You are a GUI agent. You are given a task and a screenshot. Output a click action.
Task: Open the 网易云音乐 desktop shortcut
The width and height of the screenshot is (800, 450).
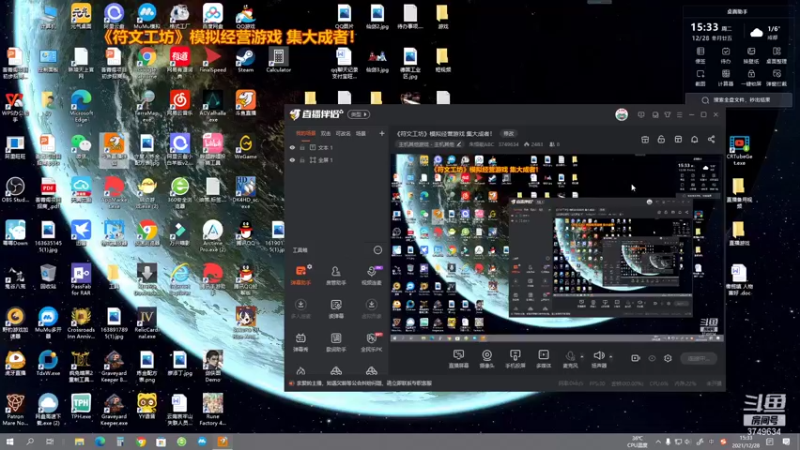(x=180, y=106)
